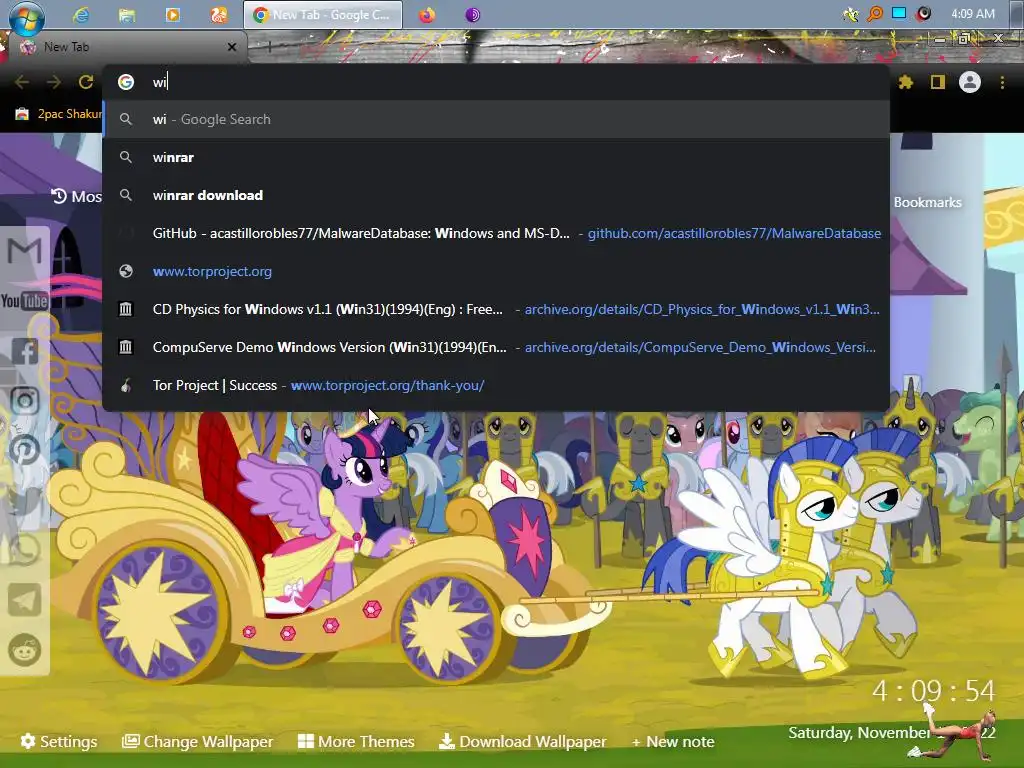Open the 2pac Shakur bookmark
The width and height of the screenshot is (1024, 768).
59,114
